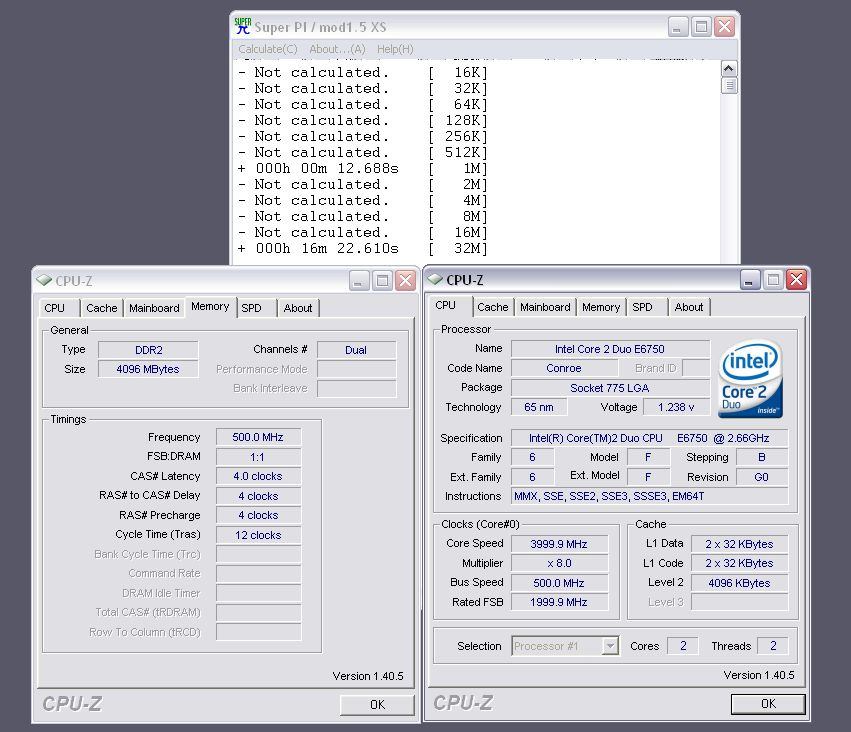Click the Super PI app icon in title bar
This screenshot has height=732, width=851.
pyautogui.click(x=243, y=26)
